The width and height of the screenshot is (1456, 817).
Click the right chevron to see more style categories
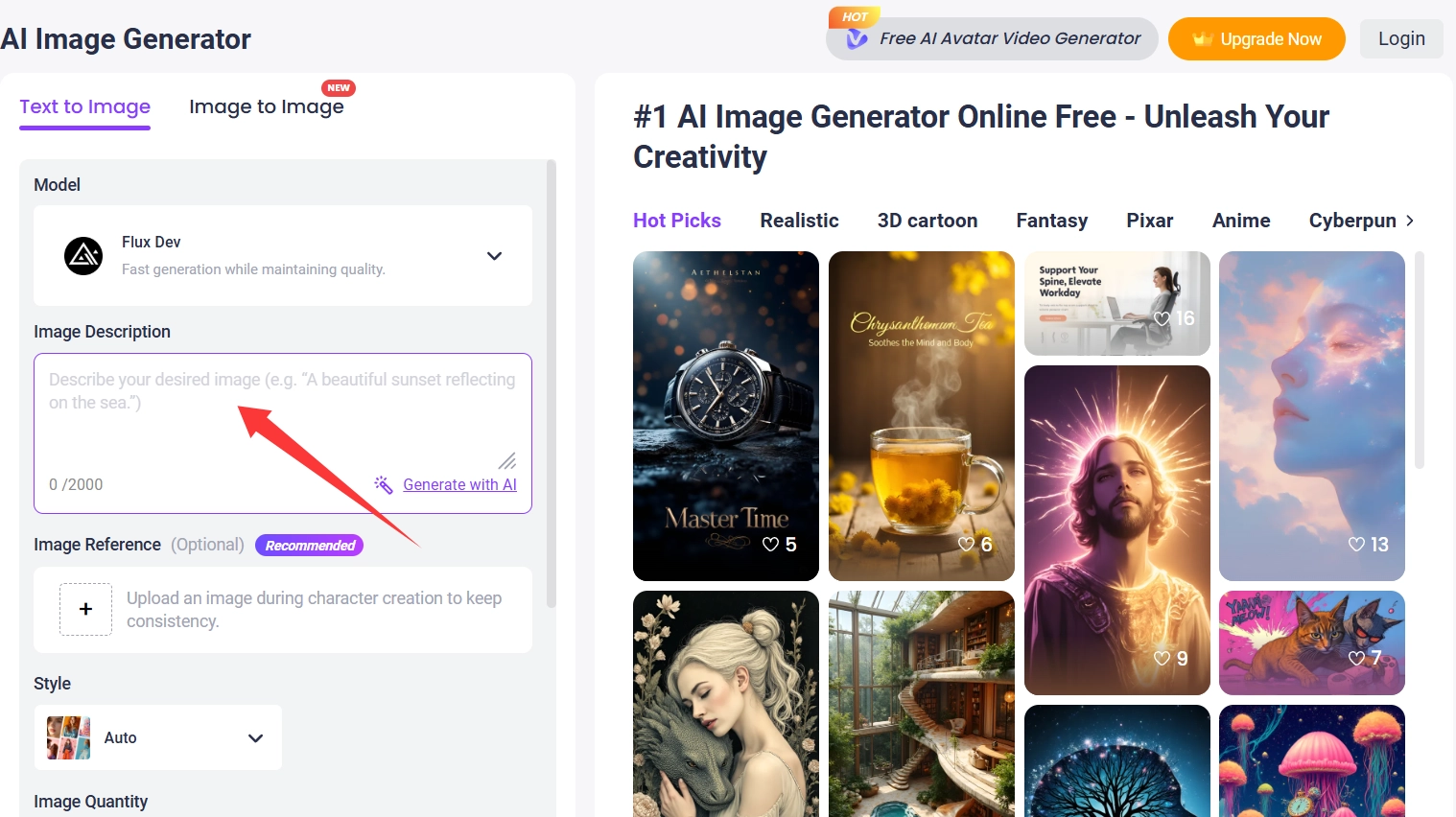coord(1409,221)
